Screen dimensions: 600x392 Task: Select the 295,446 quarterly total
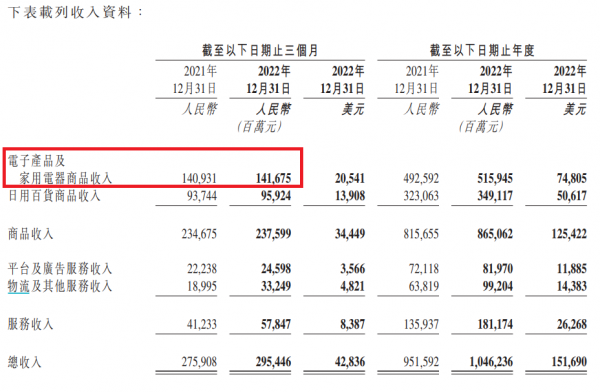pyautogui.click(x=273, y=362)
